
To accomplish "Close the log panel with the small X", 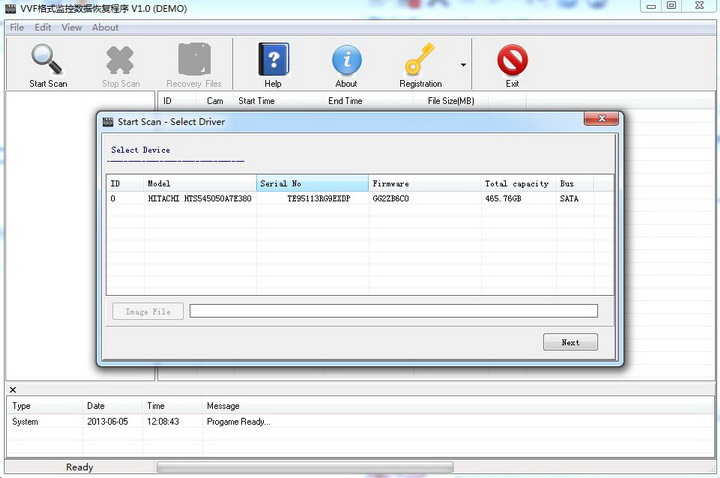I will pos(13,390).
